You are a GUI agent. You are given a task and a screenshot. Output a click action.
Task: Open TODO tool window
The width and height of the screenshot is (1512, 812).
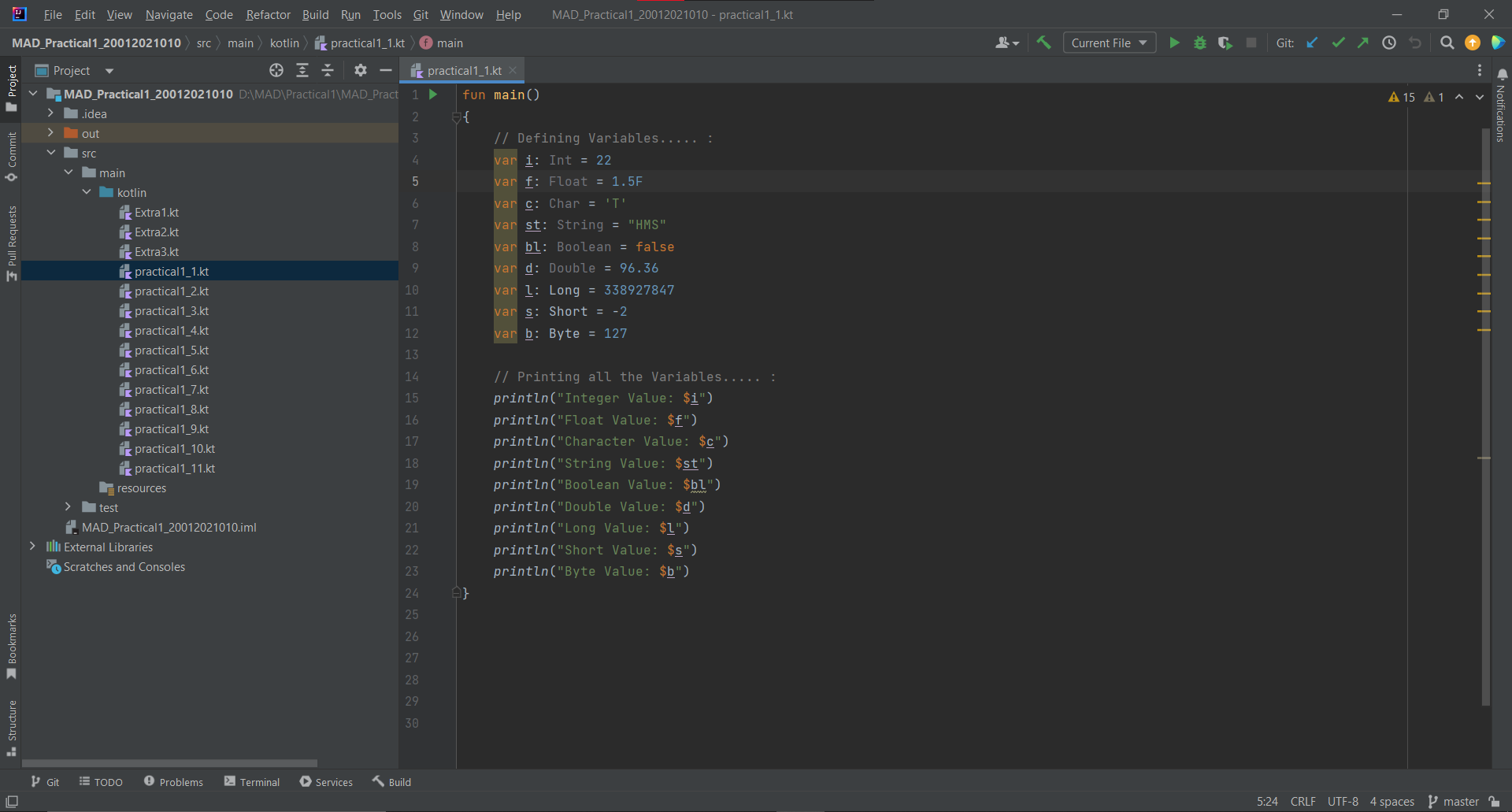[101, 782]
